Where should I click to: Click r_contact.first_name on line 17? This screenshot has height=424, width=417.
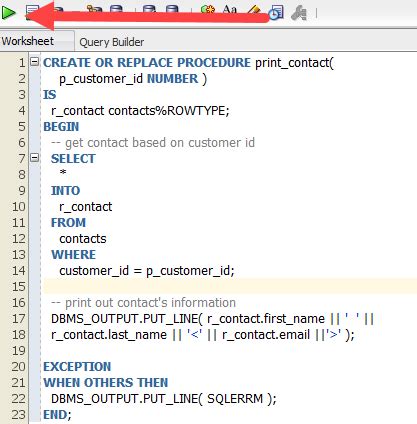tap(266, 319)
